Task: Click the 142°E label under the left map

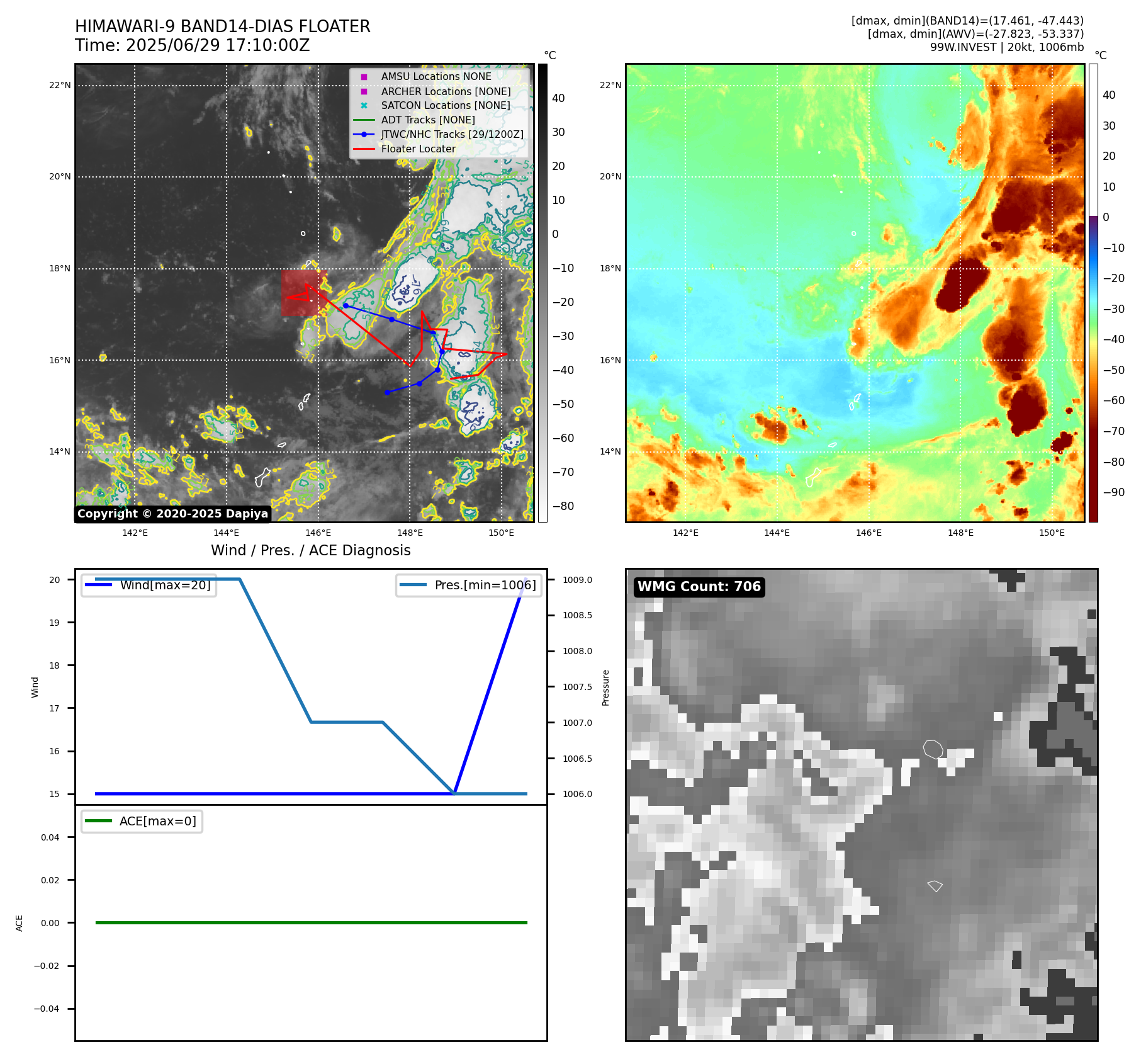Action: tap(135, 533)
